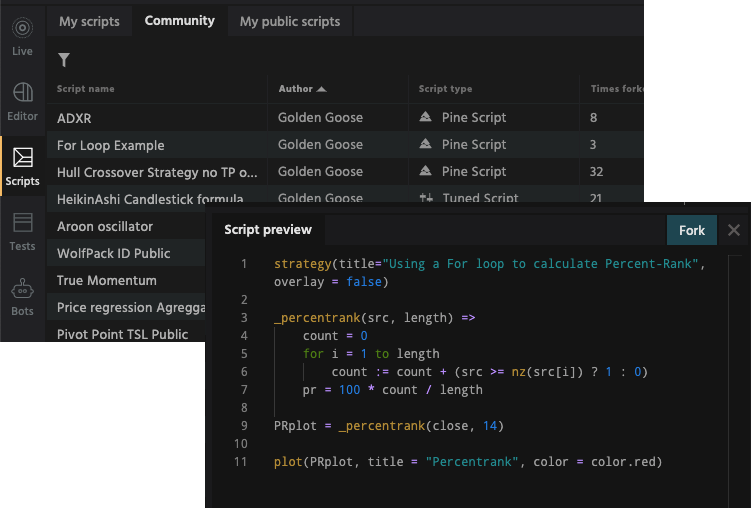
Task: Sort by Script type column header
Action: click(445, 89)
